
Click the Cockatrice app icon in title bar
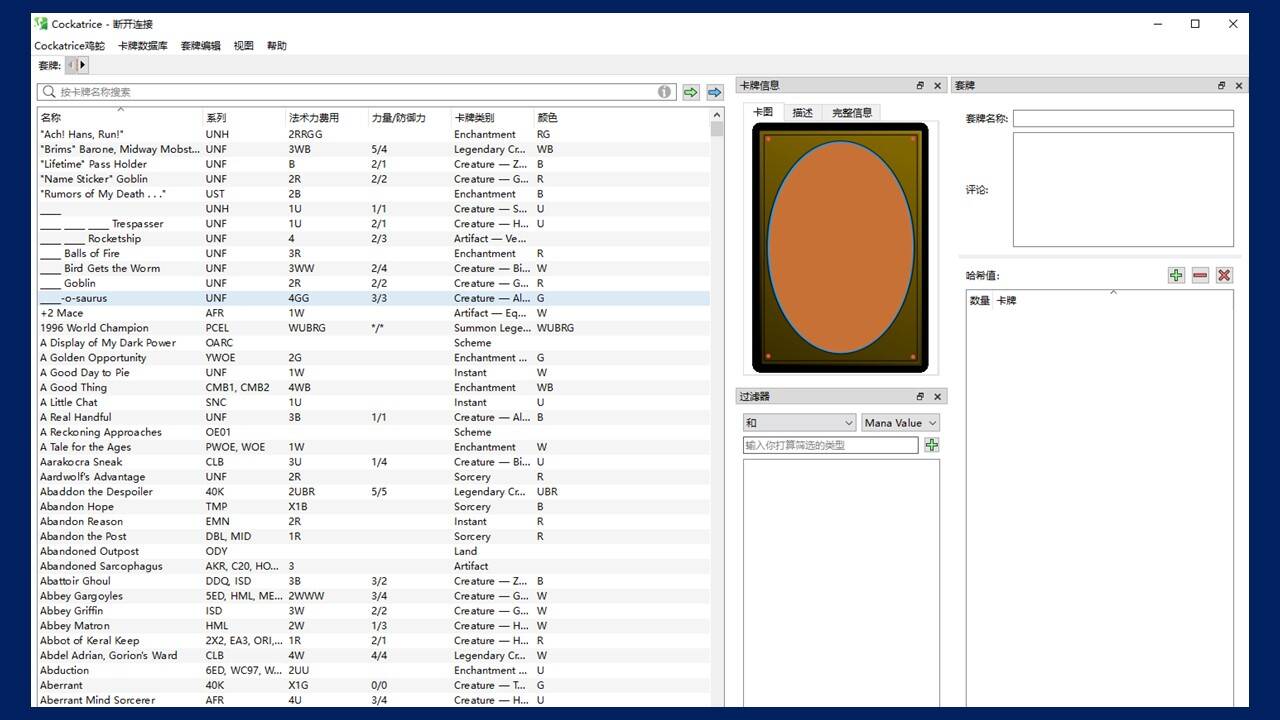(x=41, y=24)
